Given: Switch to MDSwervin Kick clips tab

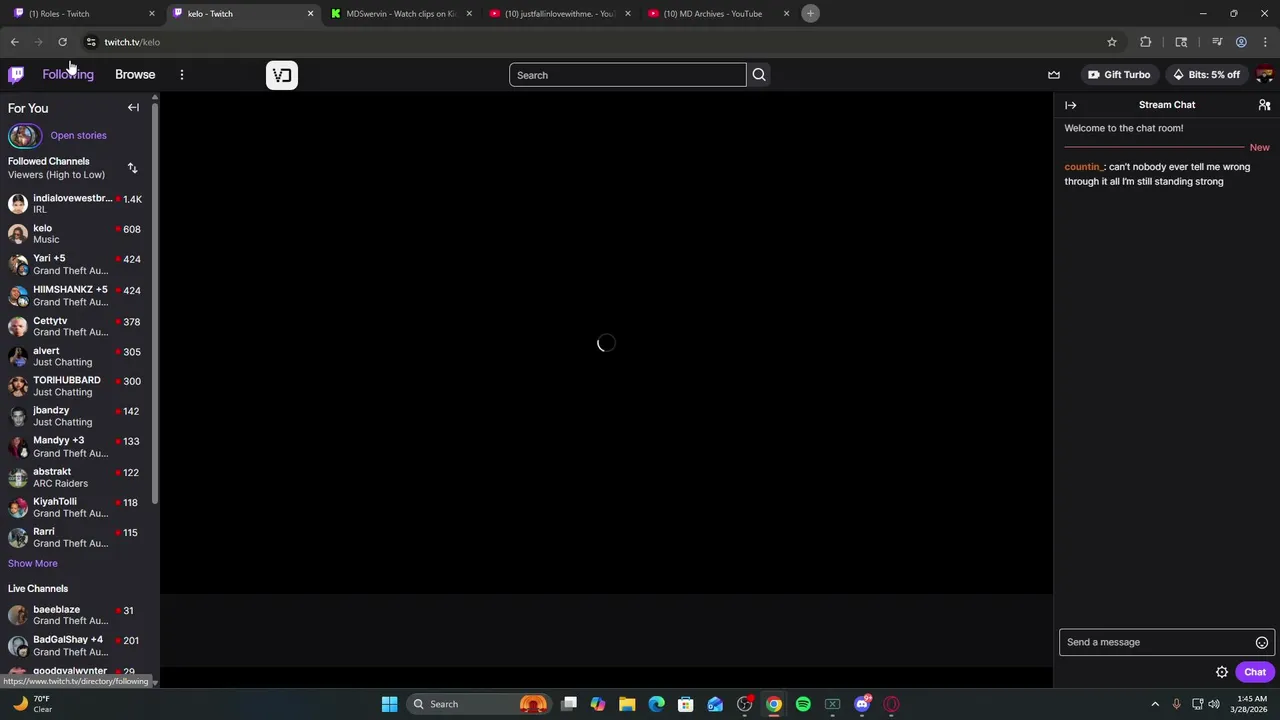Looking at the screenshot, I should coord(400,13).
